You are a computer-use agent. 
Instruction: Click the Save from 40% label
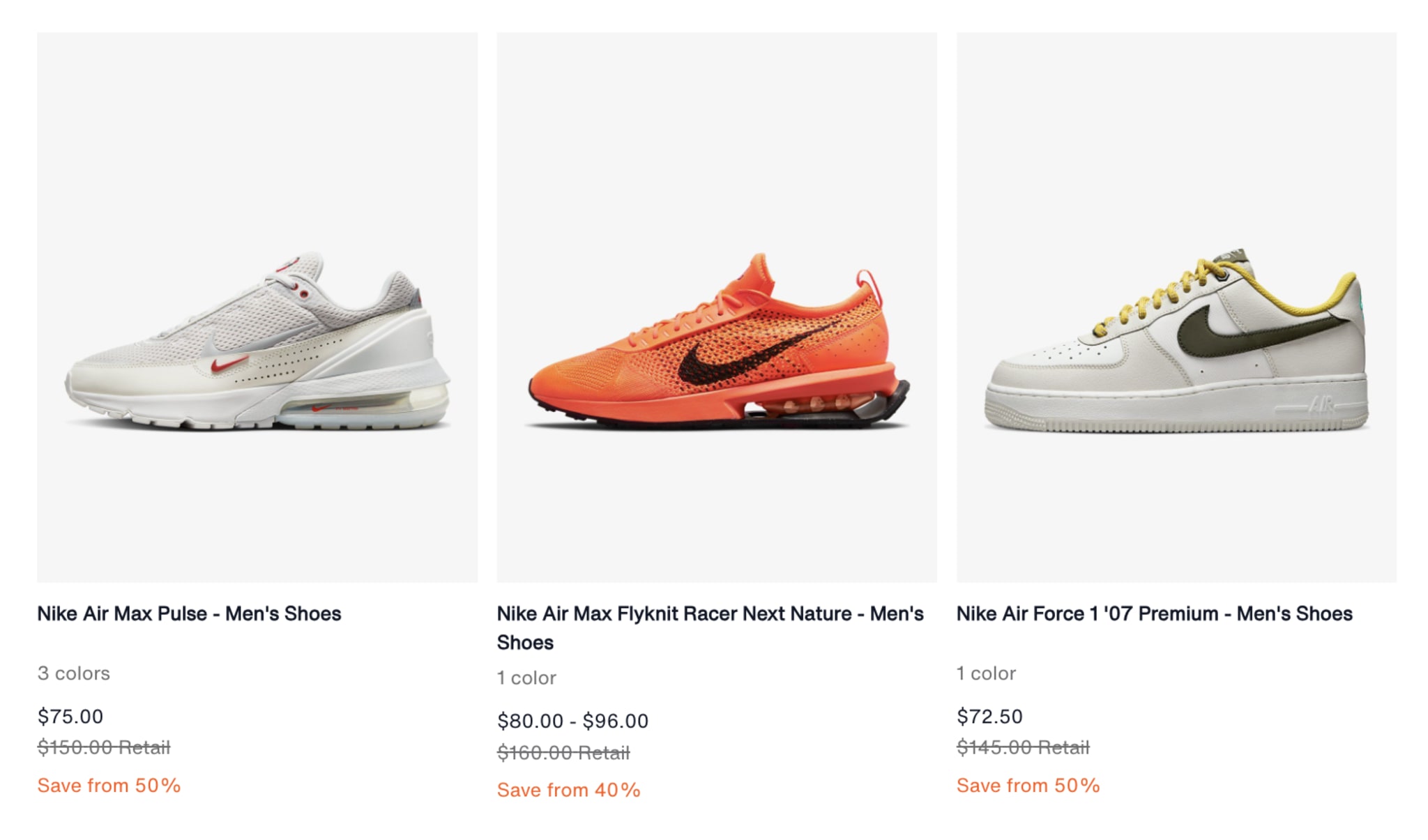[x=569, y=790]
